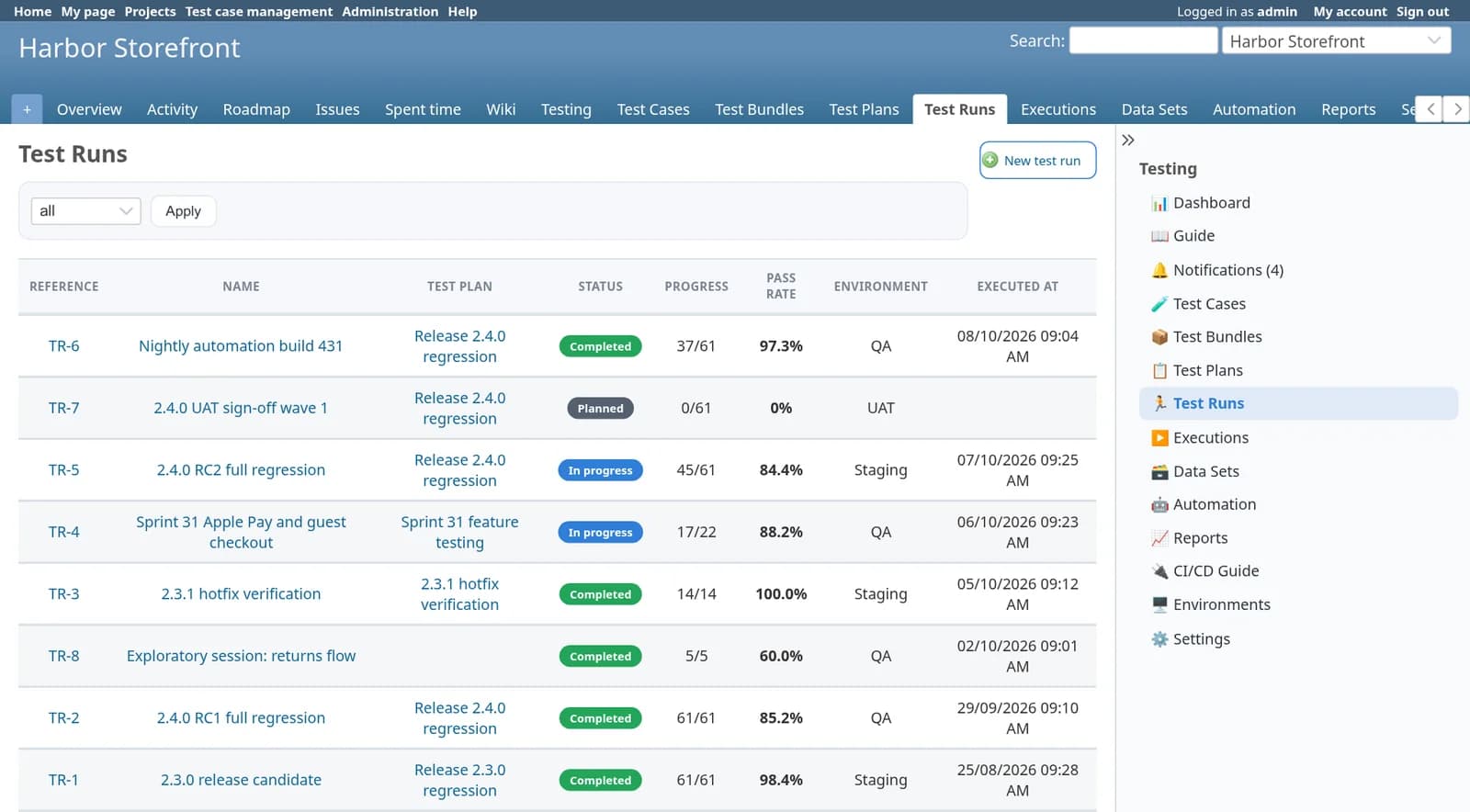Viewport: 1470px width, 812px height.
Task: Click the Data Sets box icon
Action: tap(1159, 471)
